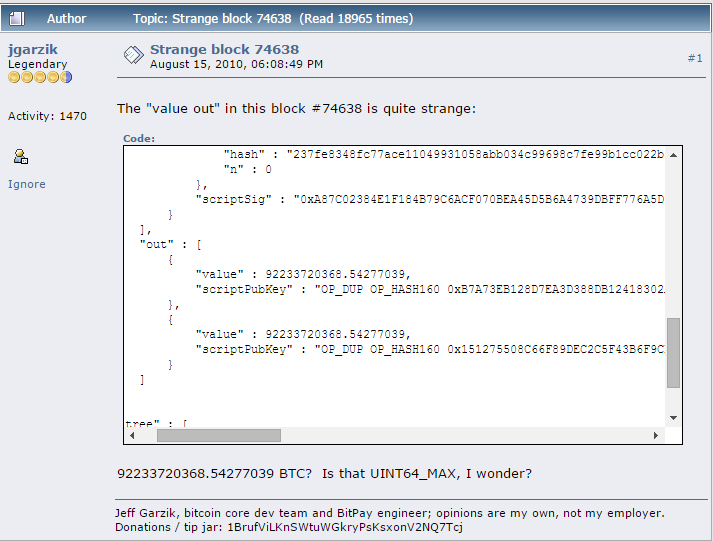The width and height of the screenshot is (713, 541).
Task: Click the horizontal scrollbar thumb in code box
Action: coord(219,436)
